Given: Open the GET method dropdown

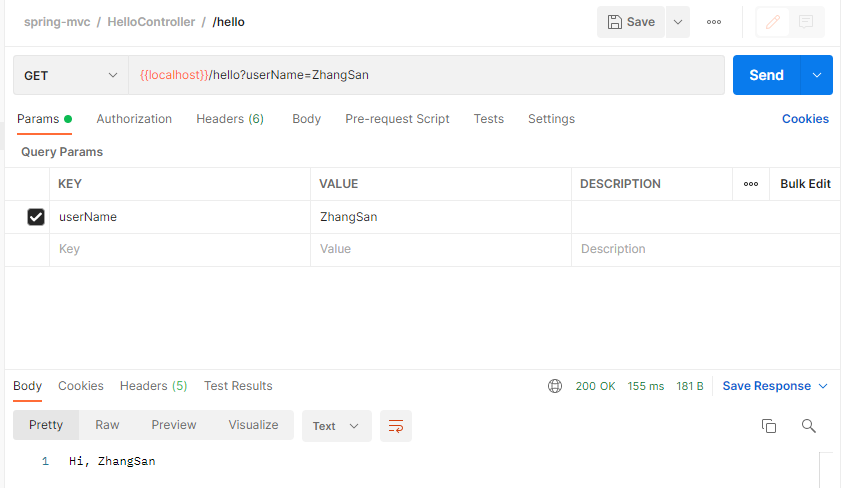Looking at the screenshot, I should coord(71,75).
